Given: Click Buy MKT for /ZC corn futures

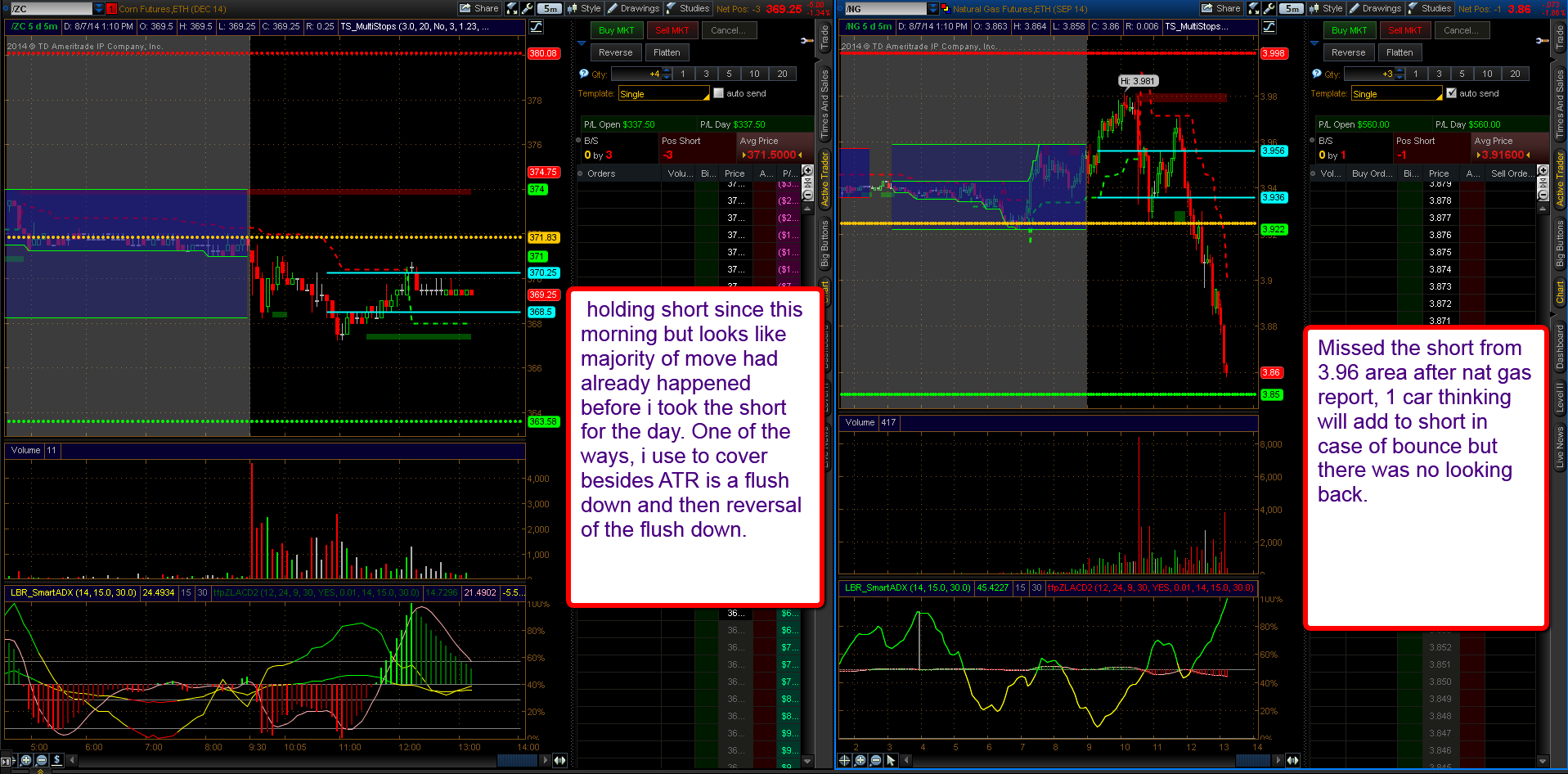Looking at the screenshot, I should click(616, 30).
